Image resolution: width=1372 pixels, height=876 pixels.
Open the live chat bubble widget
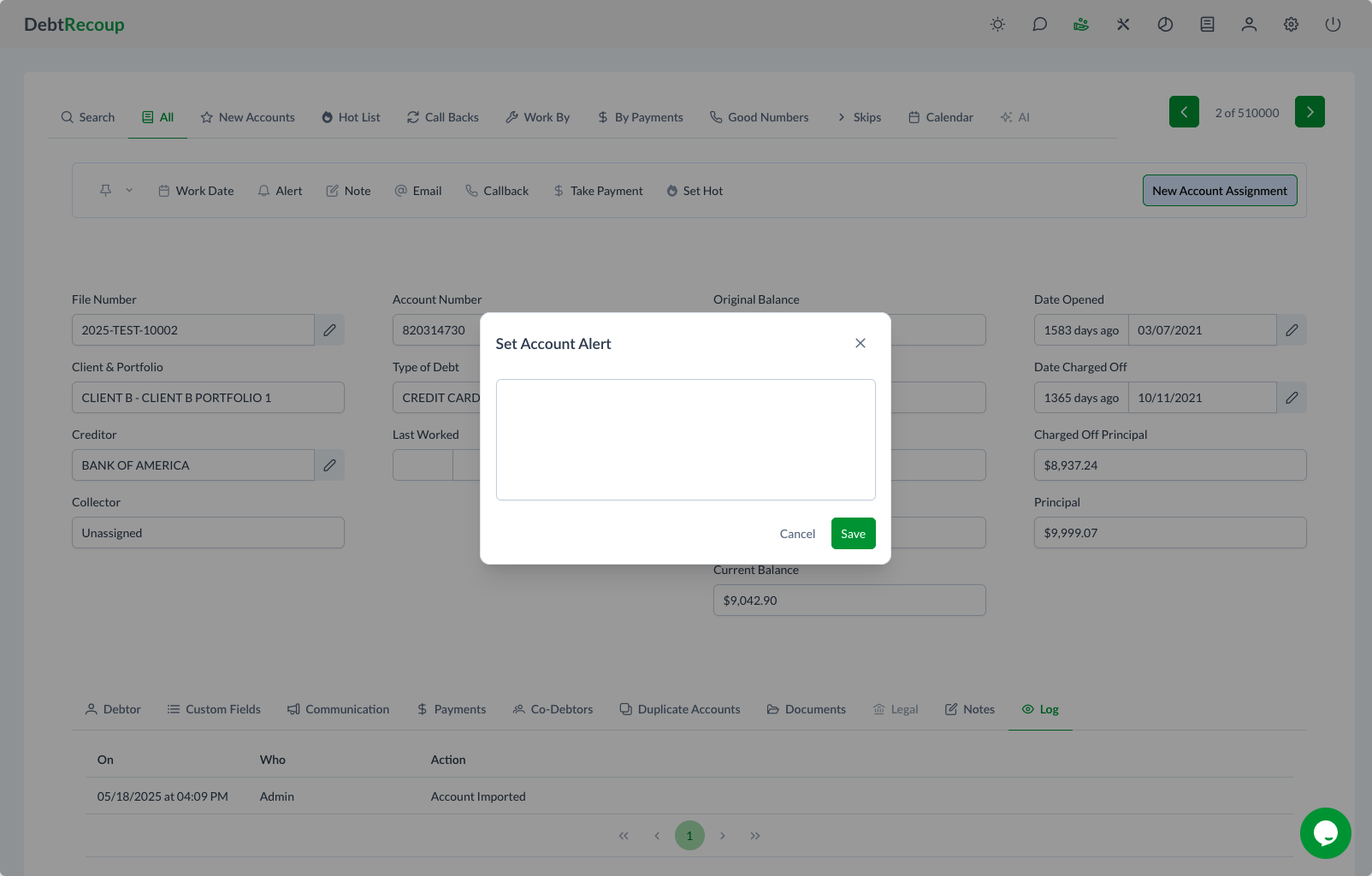[x=1325, y=832]
